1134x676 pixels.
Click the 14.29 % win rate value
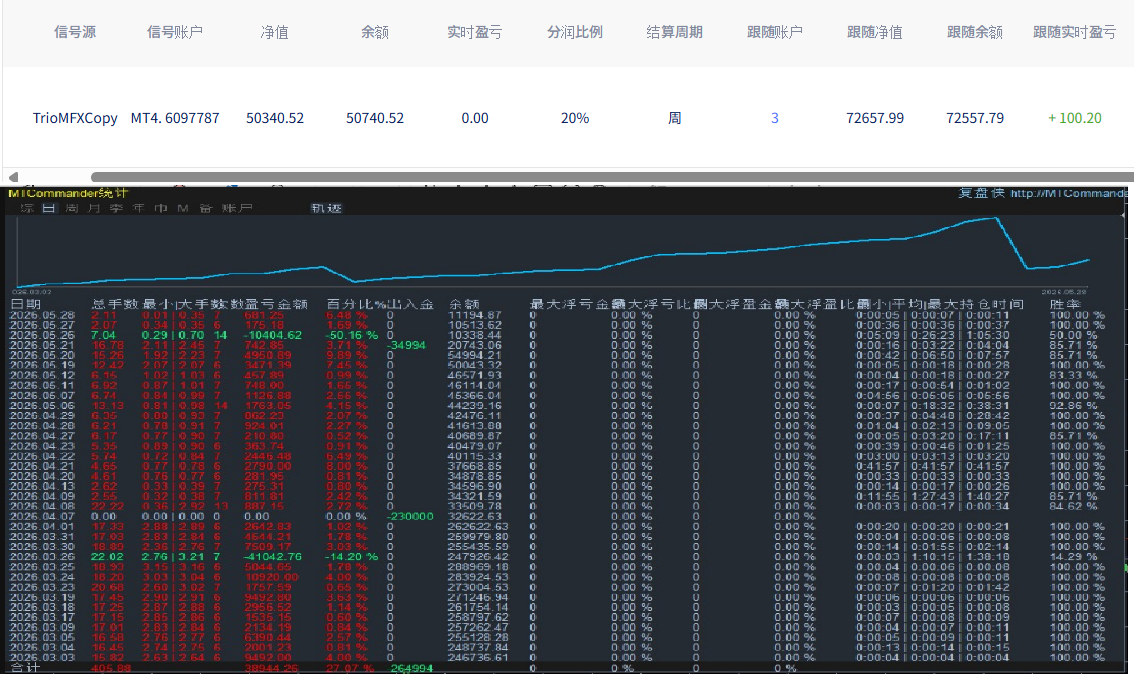pos(1073,557)
